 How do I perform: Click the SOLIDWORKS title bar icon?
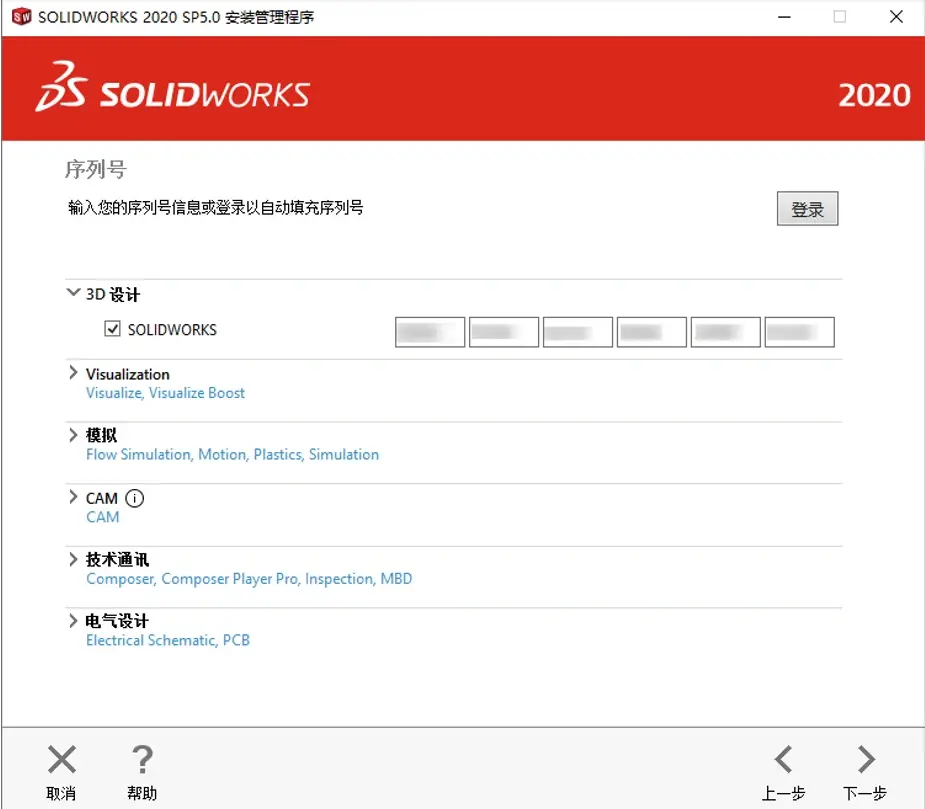coord(22,17)
